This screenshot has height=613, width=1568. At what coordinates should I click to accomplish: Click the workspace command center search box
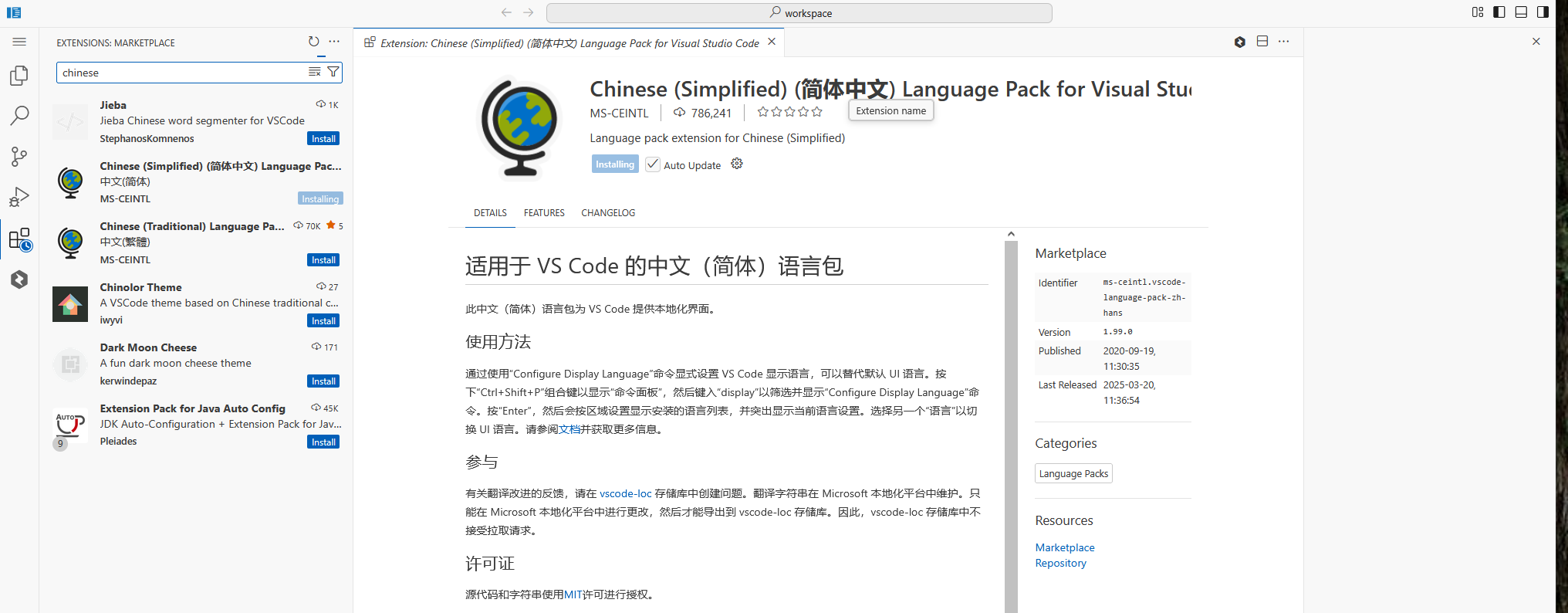click(x=799, y=13)
